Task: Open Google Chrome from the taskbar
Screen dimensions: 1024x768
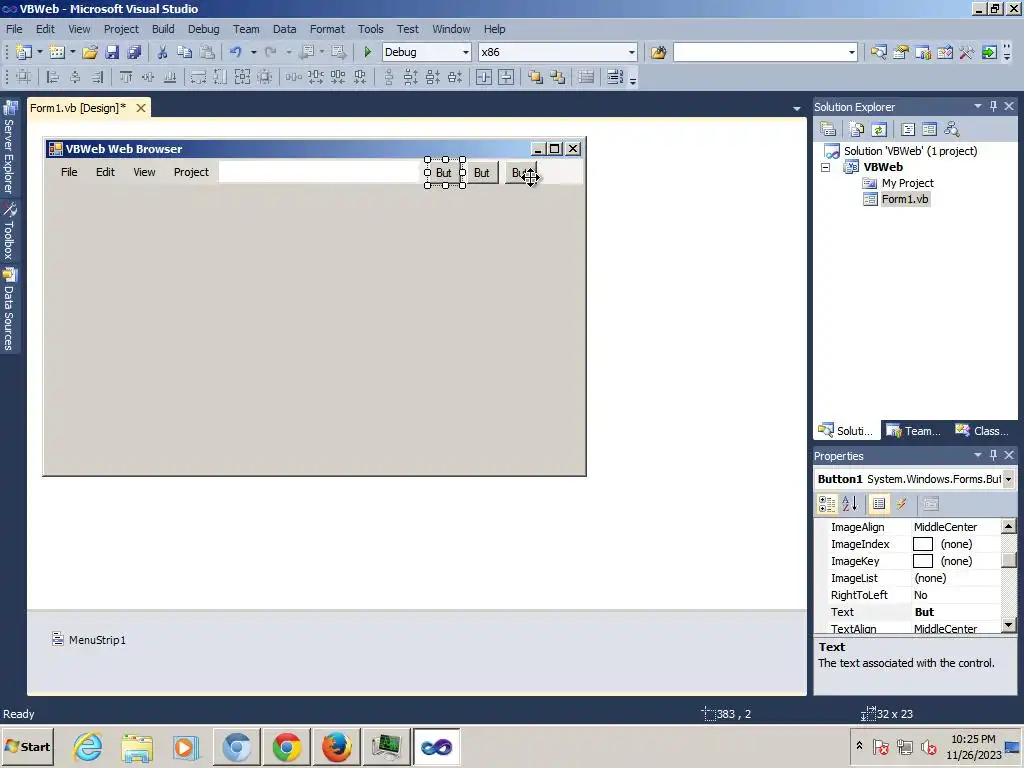Action: click(287, 747)
